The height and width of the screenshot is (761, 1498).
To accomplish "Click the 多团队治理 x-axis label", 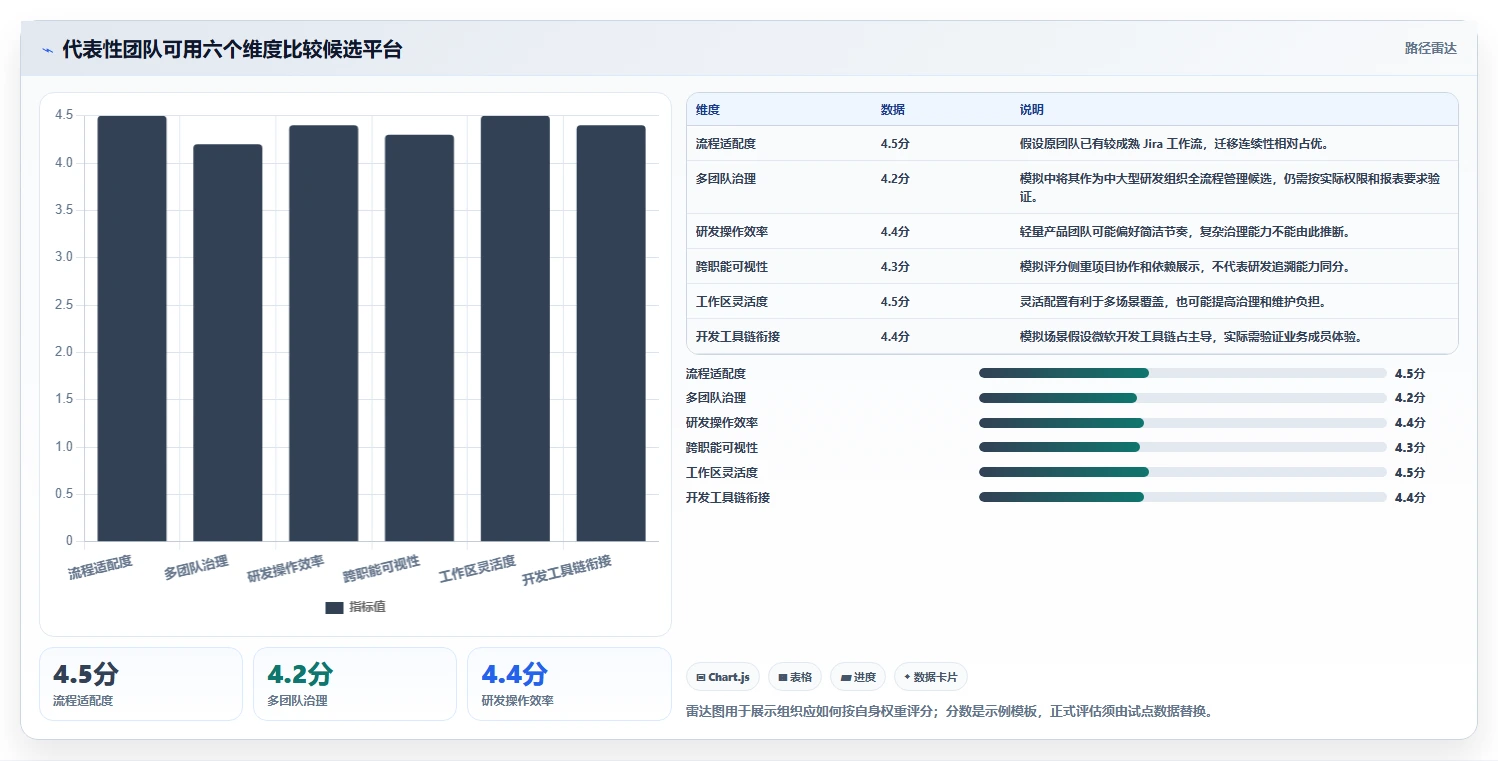I will [x=196, y=567].
